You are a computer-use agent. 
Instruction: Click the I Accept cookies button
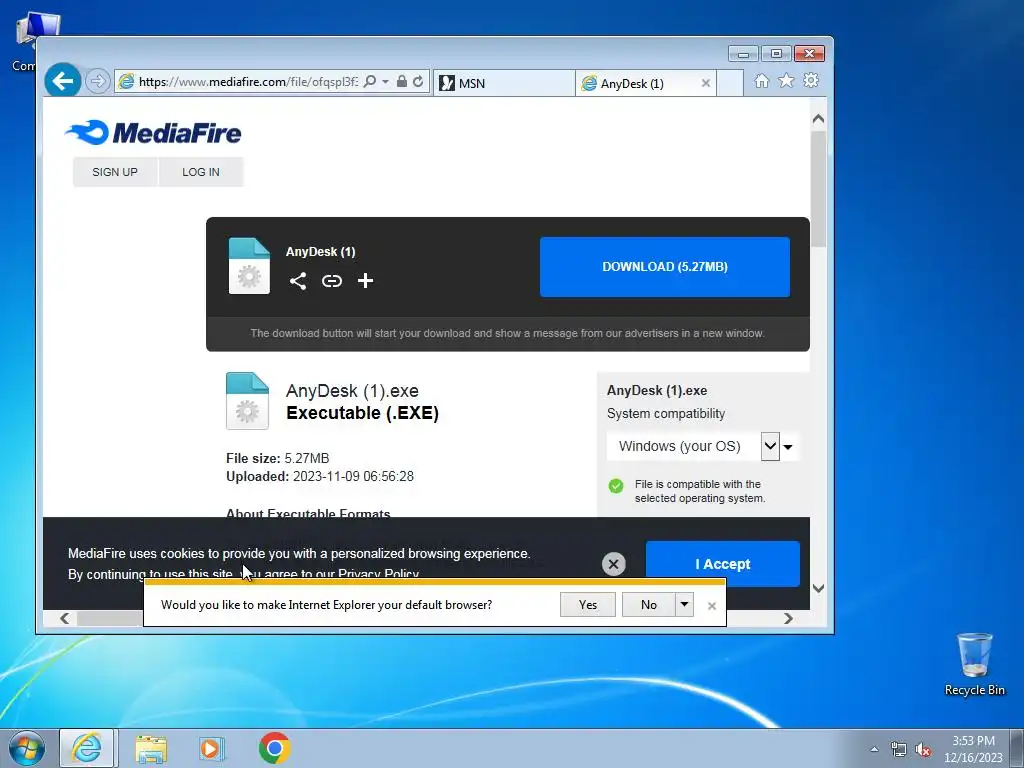coord(722,564)
